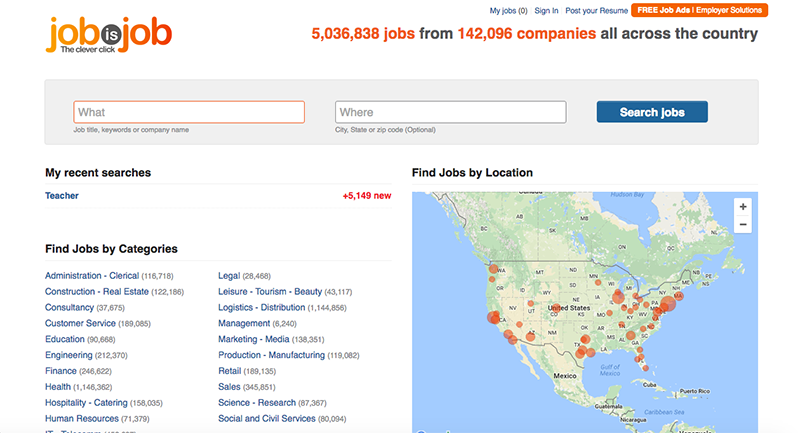Image resolution: width=800 pixels, height=433 pixels.
Task: Click the job marker near Florida
Action: tap(640, 358)
